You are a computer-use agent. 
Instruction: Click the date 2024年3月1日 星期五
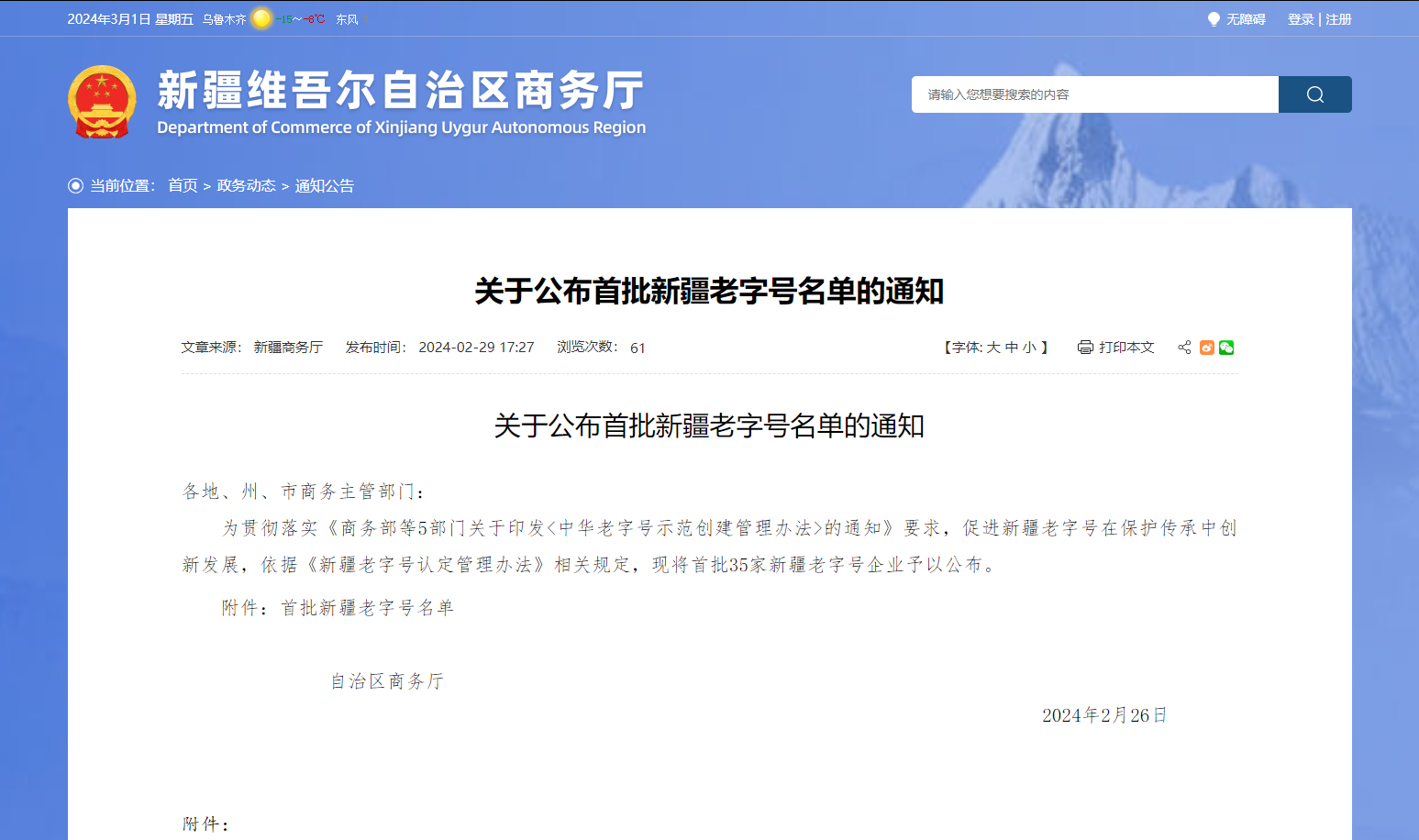tap(130, 19)
